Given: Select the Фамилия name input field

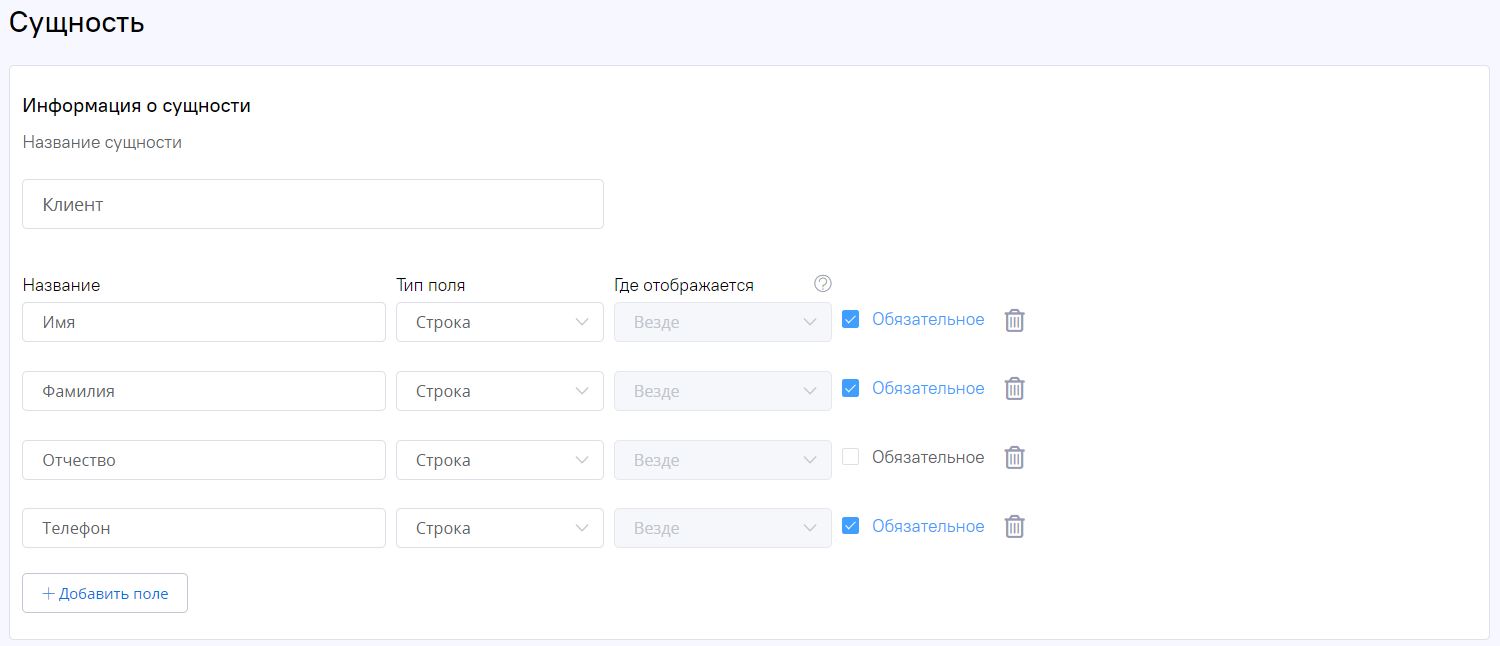Looking at the screenshot, I should [203, 391].
